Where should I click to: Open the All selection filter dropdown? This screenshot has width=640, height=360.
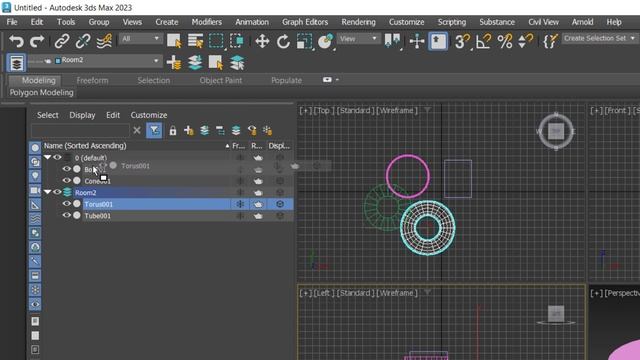[x=140, y=39]
